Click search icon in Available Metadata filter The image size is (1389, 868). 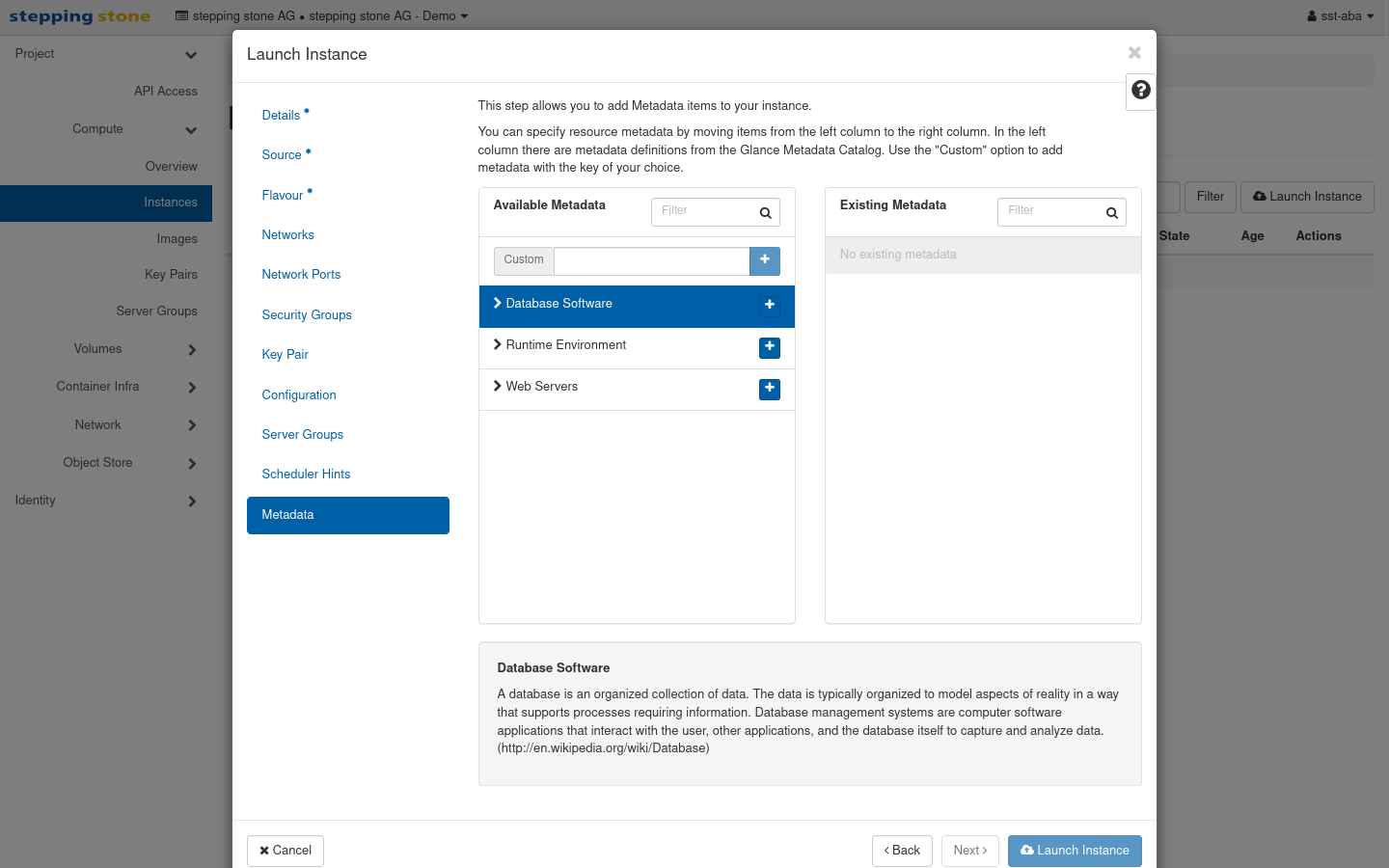tap(765, 213)
